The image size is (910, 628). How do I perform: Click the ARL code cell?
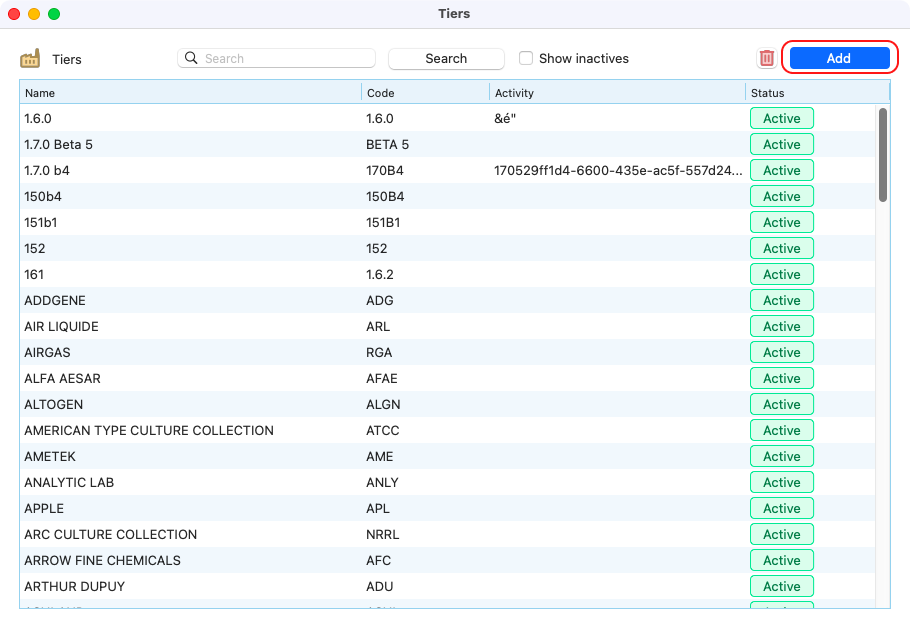[x=378, y=327]
